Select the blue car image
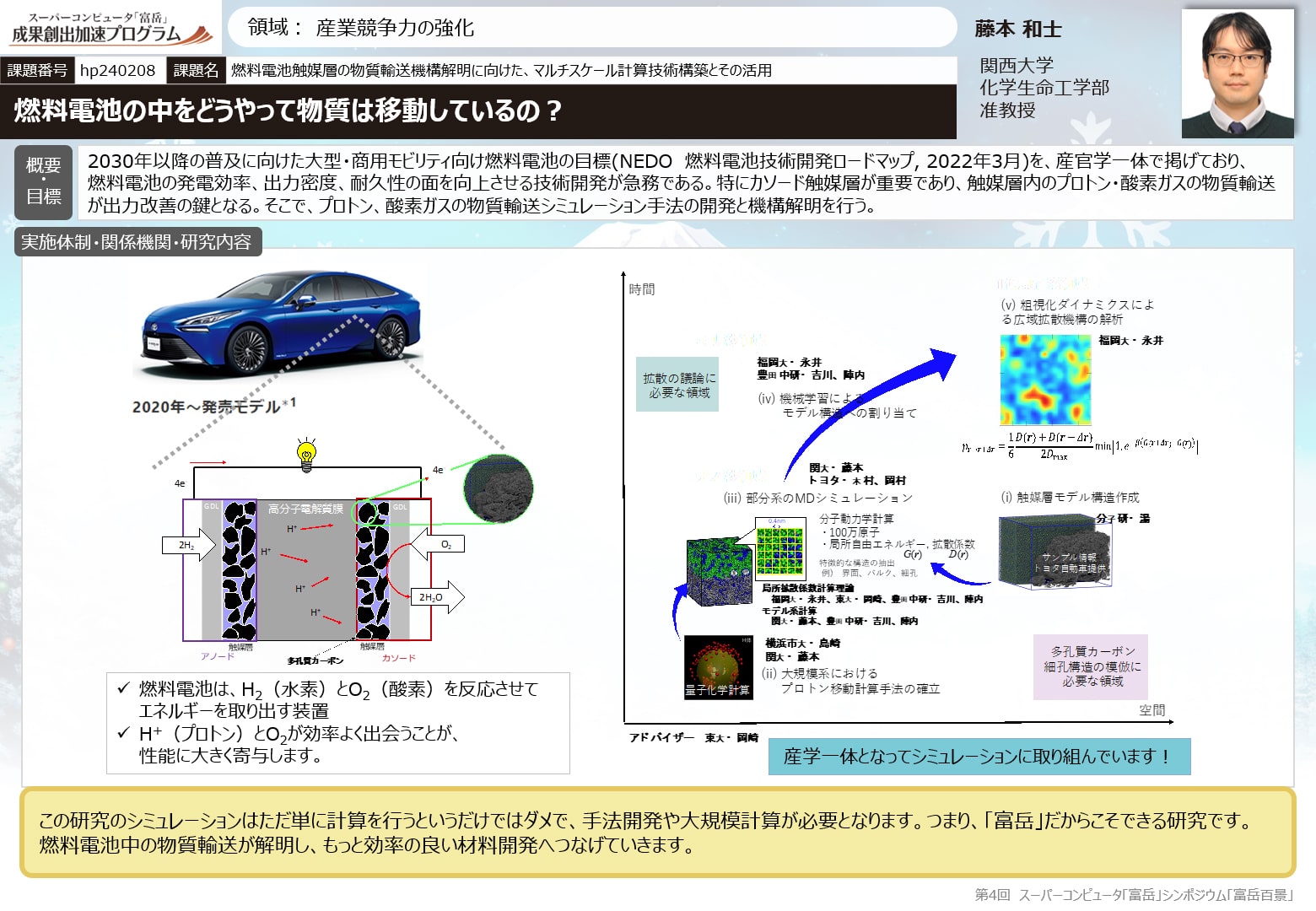1316x911 pixels. point(278,323)
